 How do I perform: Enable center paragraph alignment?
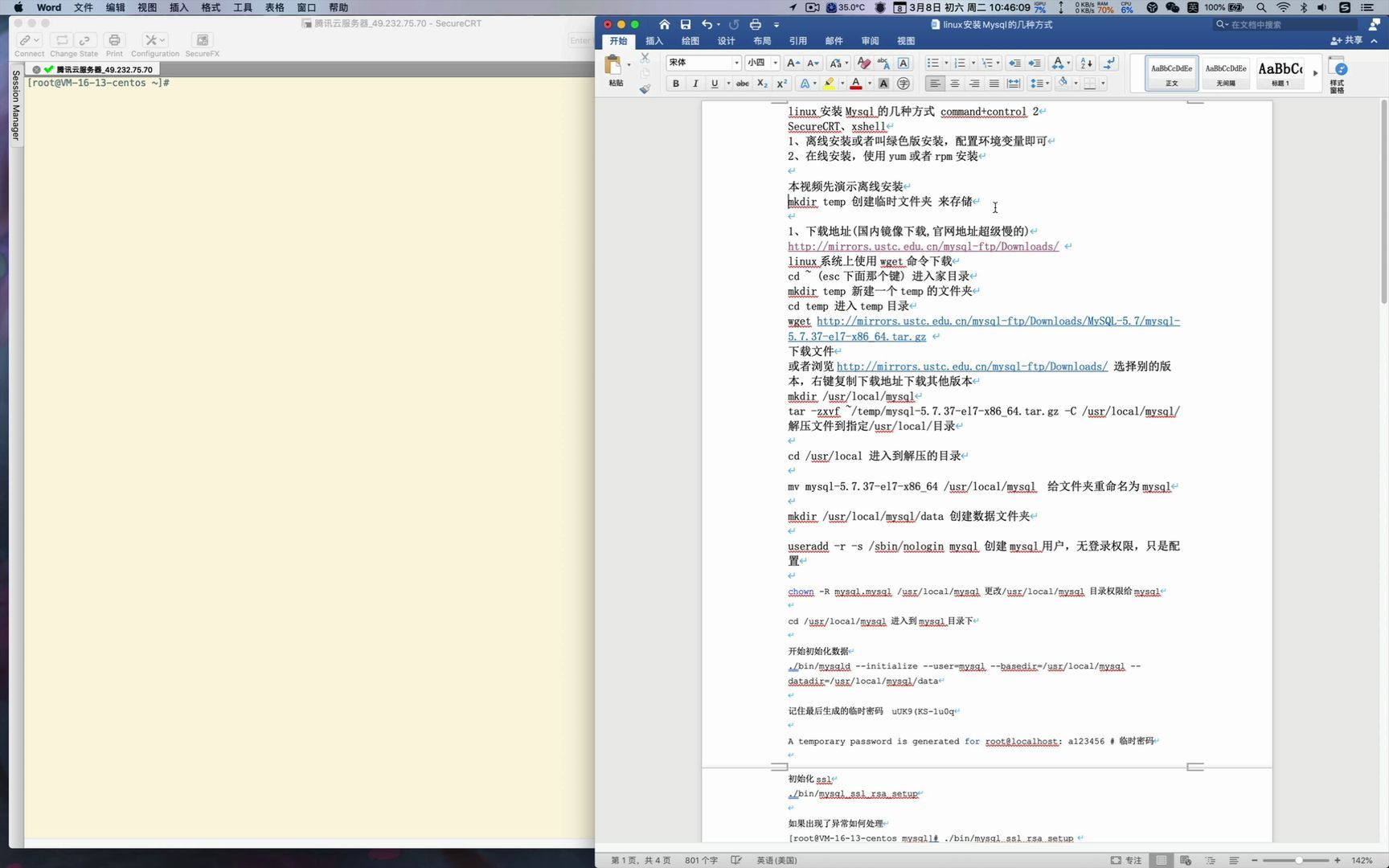click(954, 83)
